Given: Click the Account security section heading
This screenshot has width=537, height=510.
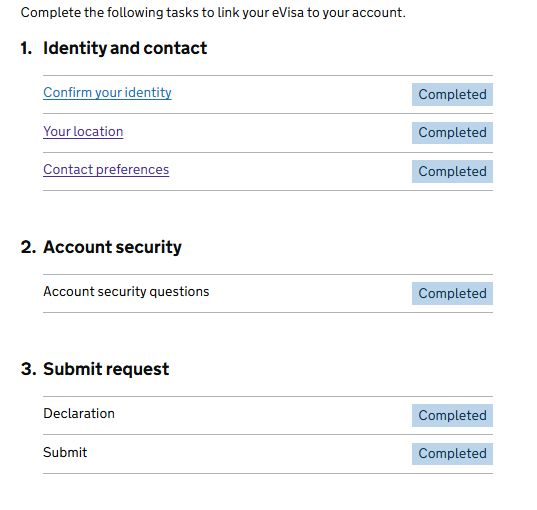Looking at the screenshot, I should 112,247.
